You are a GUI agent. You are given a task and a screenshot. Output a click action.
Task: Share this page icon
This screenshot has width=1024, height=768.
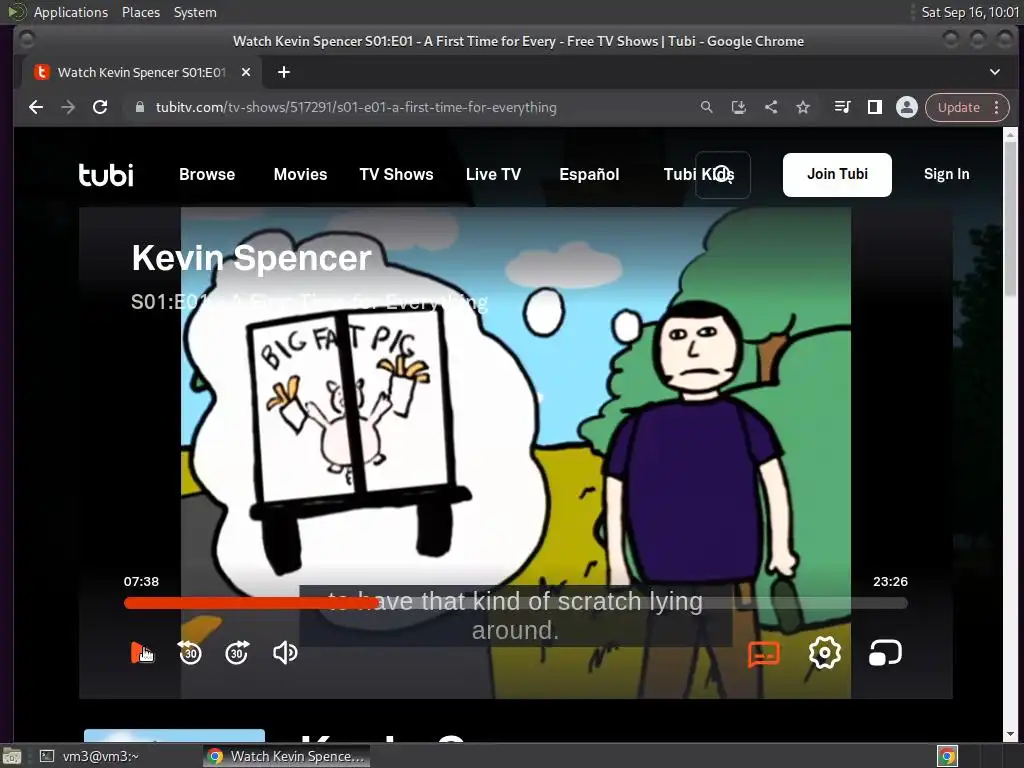(x=771, y=107)
